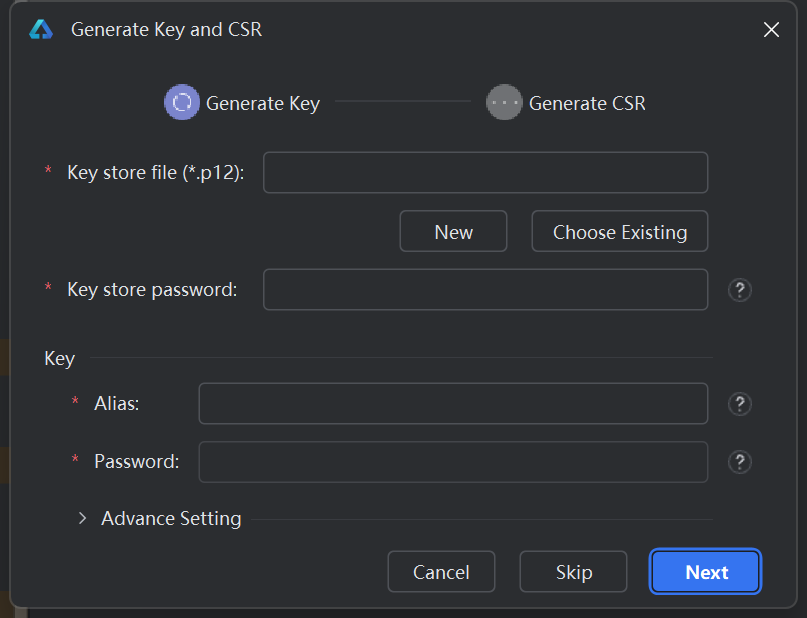Image resolution: width=807 pixels, height=618 pixels.
Task: Expand Advance Setting chevron arrow
Action: pyautogui.click(x=82, y=518)
